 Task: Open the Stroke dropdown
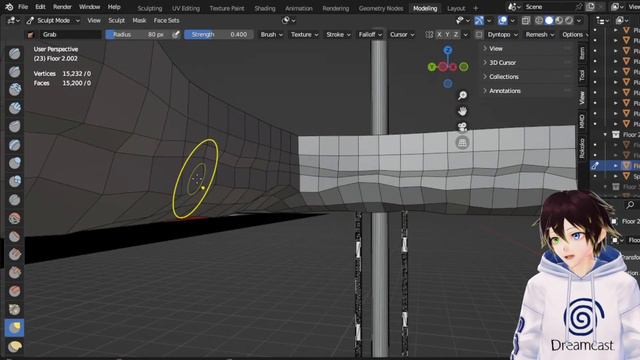click(338, 35)
